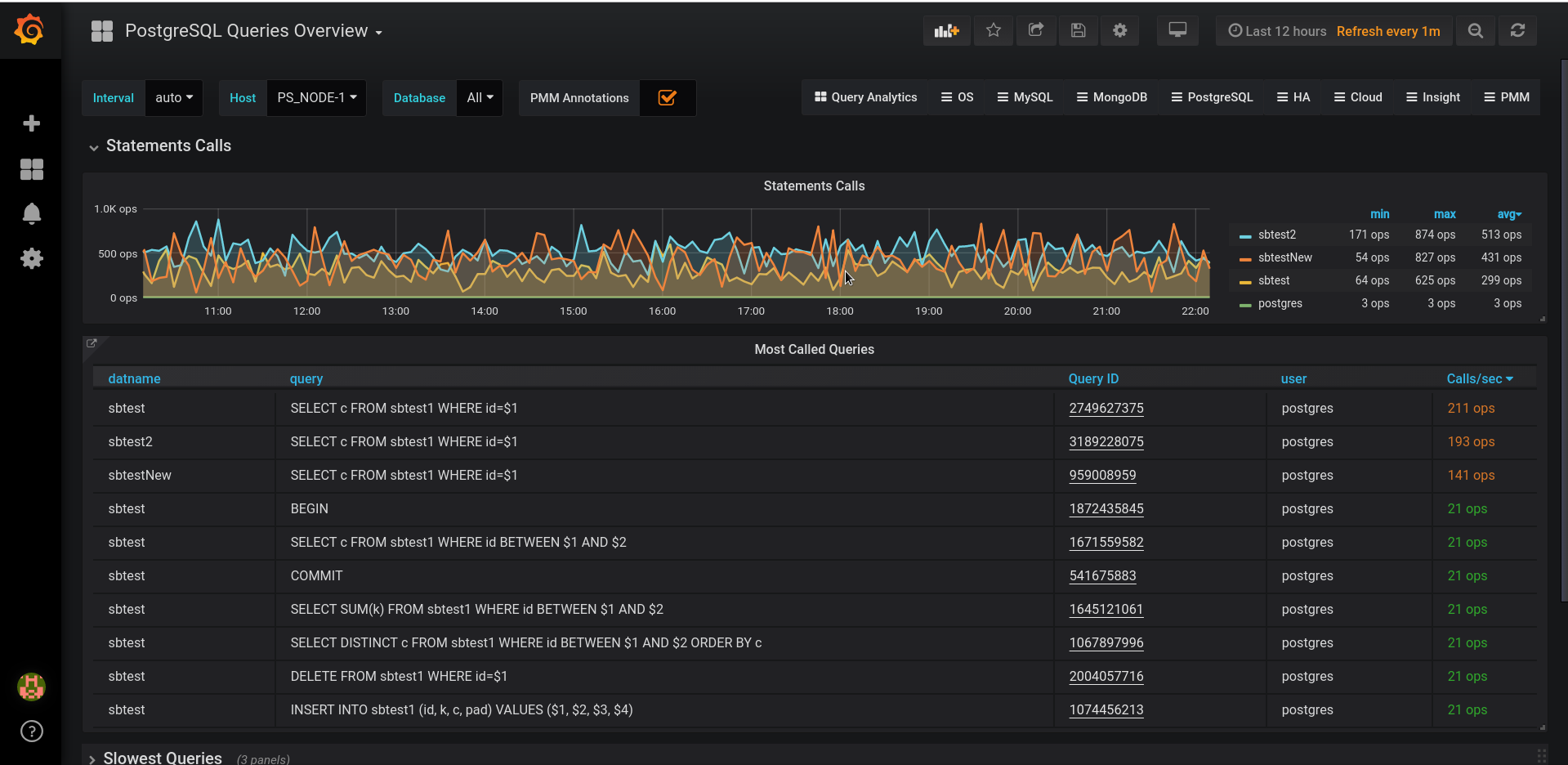Screen dimensions: 1568x765
Task: Open the Host PS_NODE-1 dropdown
Action: (x=316, y=98)
